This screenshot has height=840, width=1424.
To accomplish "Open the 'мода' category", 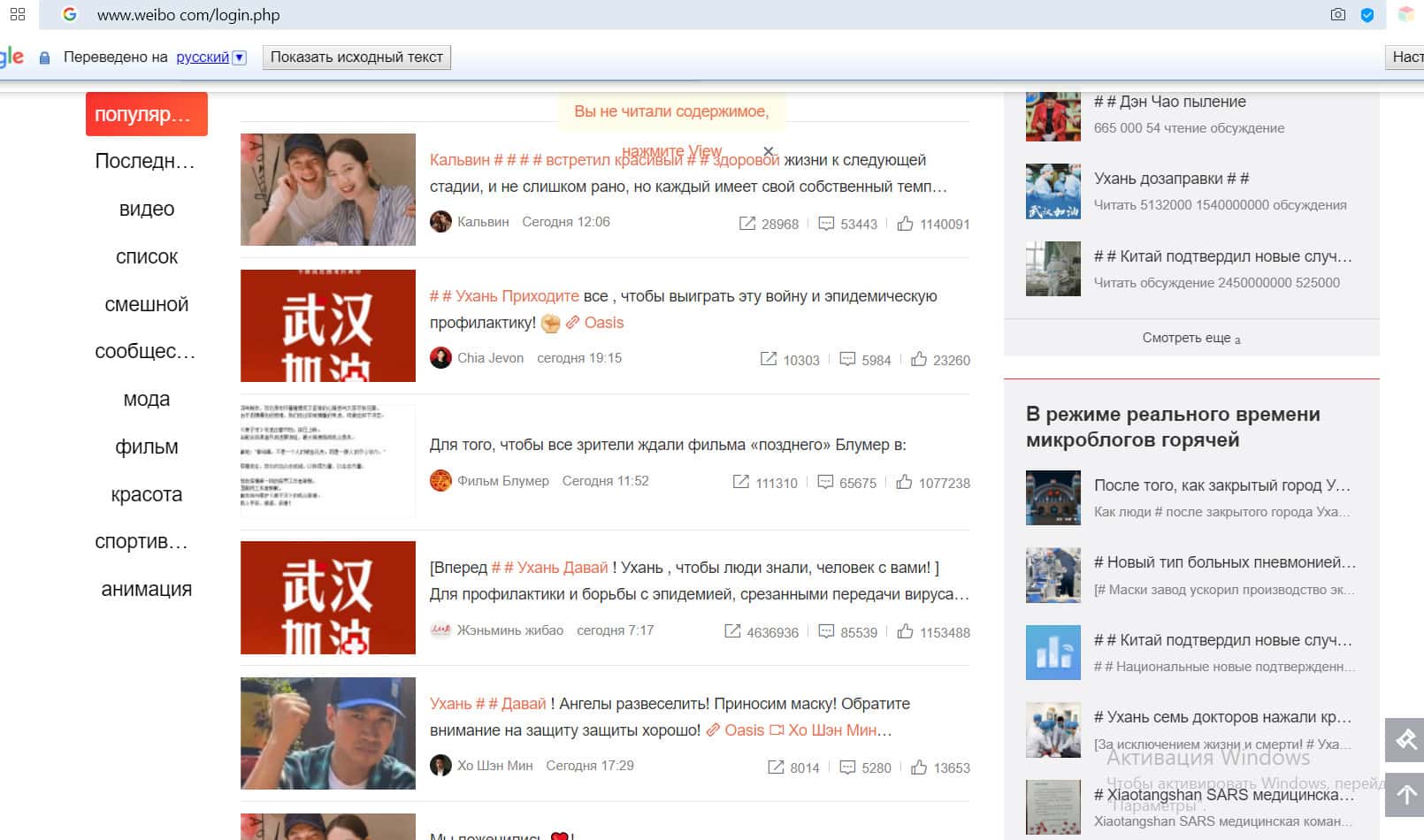I will point(147,399).
